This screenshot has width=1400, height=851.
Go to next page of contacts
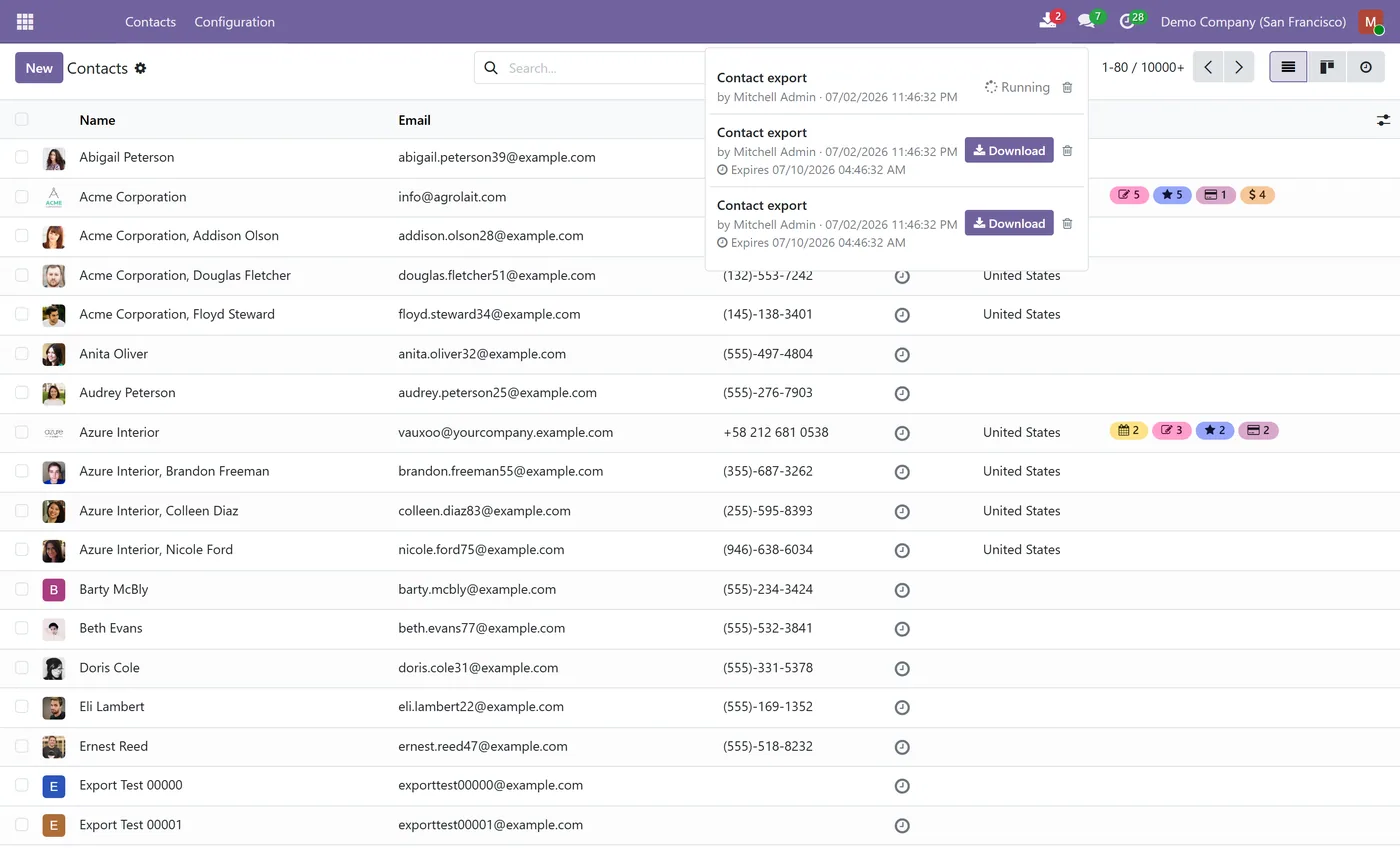click(x=1239, y=67)
